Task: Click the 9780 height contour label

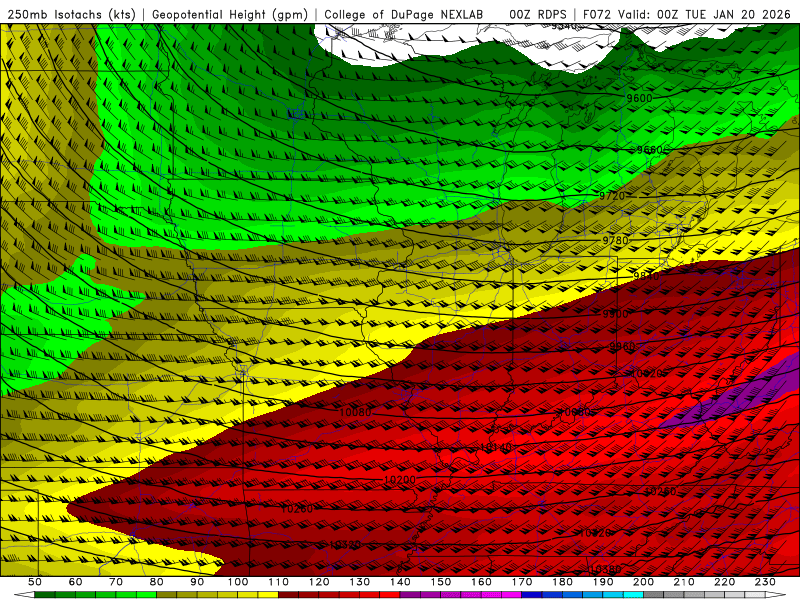Action: [x=615, y=240]
